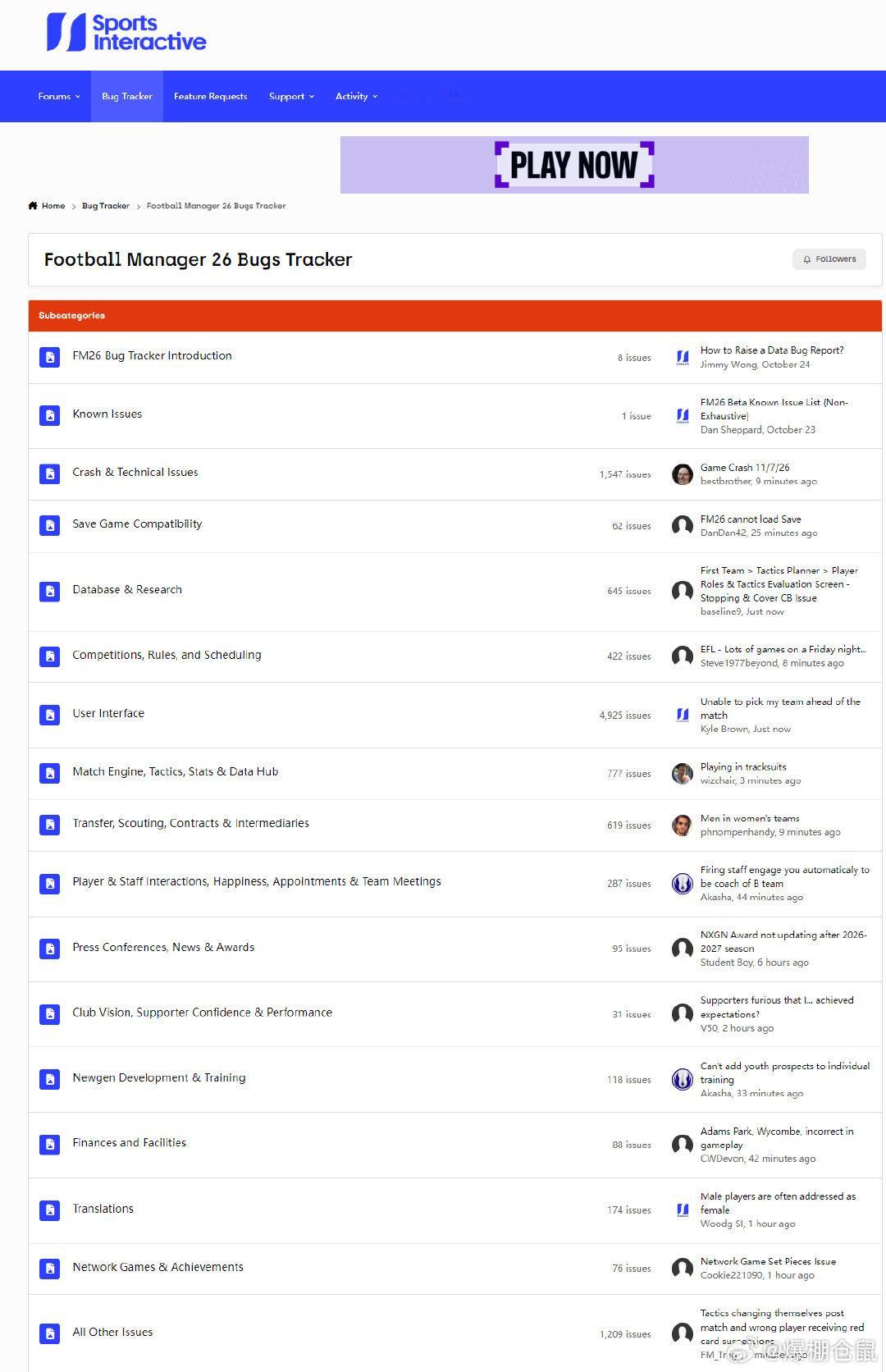This screenshot has height=1372, width=886.
Task: Click the Transfer, Scouting, Contracts category icon
Action: coord(50,825)
